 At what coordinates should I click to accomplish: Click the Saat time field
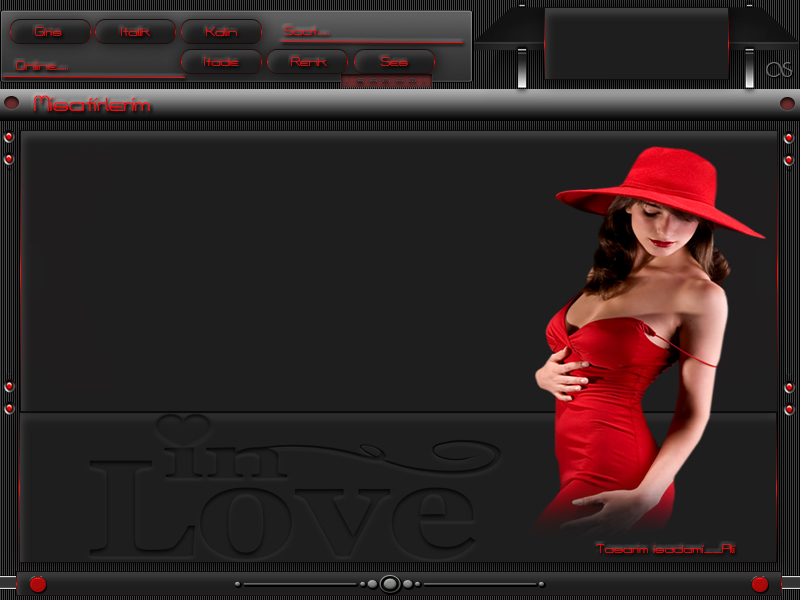[371, 32]
